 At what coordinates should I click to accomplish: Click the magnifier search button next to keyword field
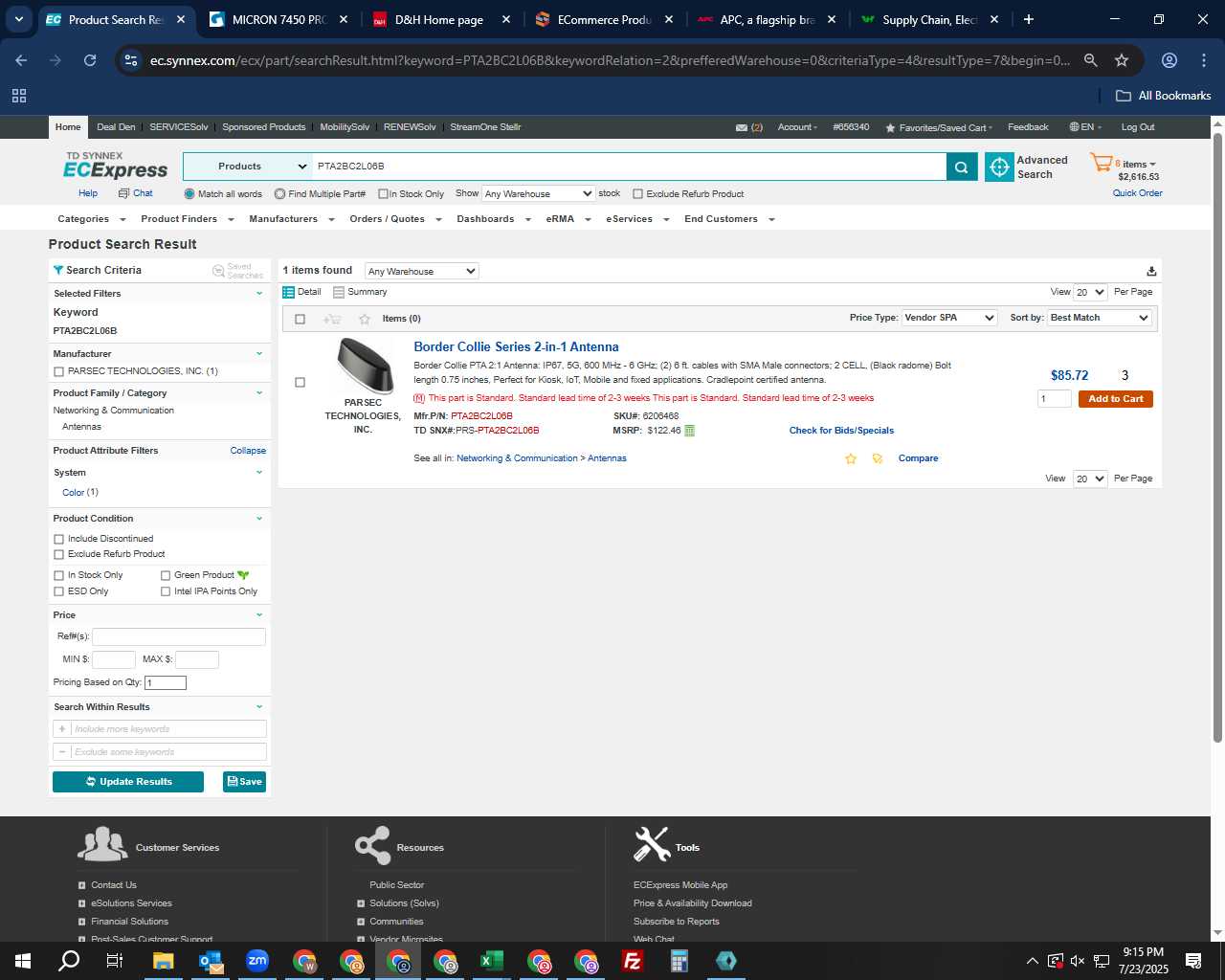(961, 167)
